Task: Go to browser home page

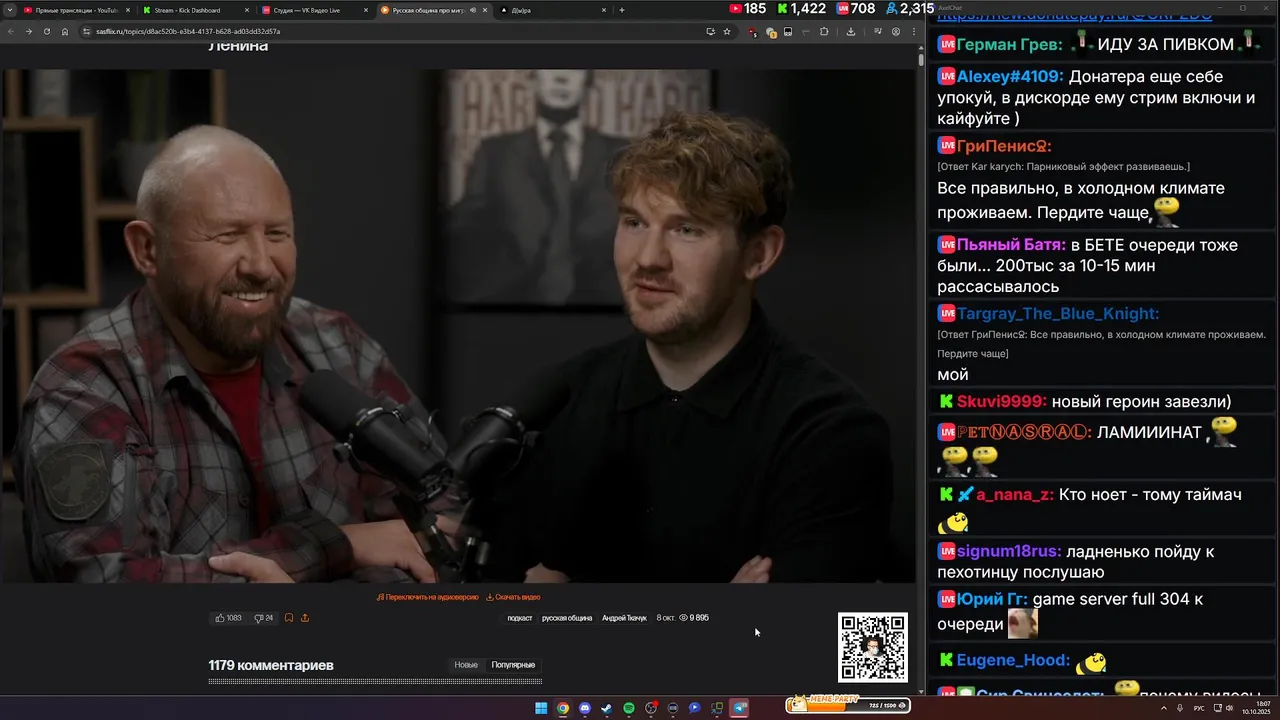Action: click(x=65, y=31)
